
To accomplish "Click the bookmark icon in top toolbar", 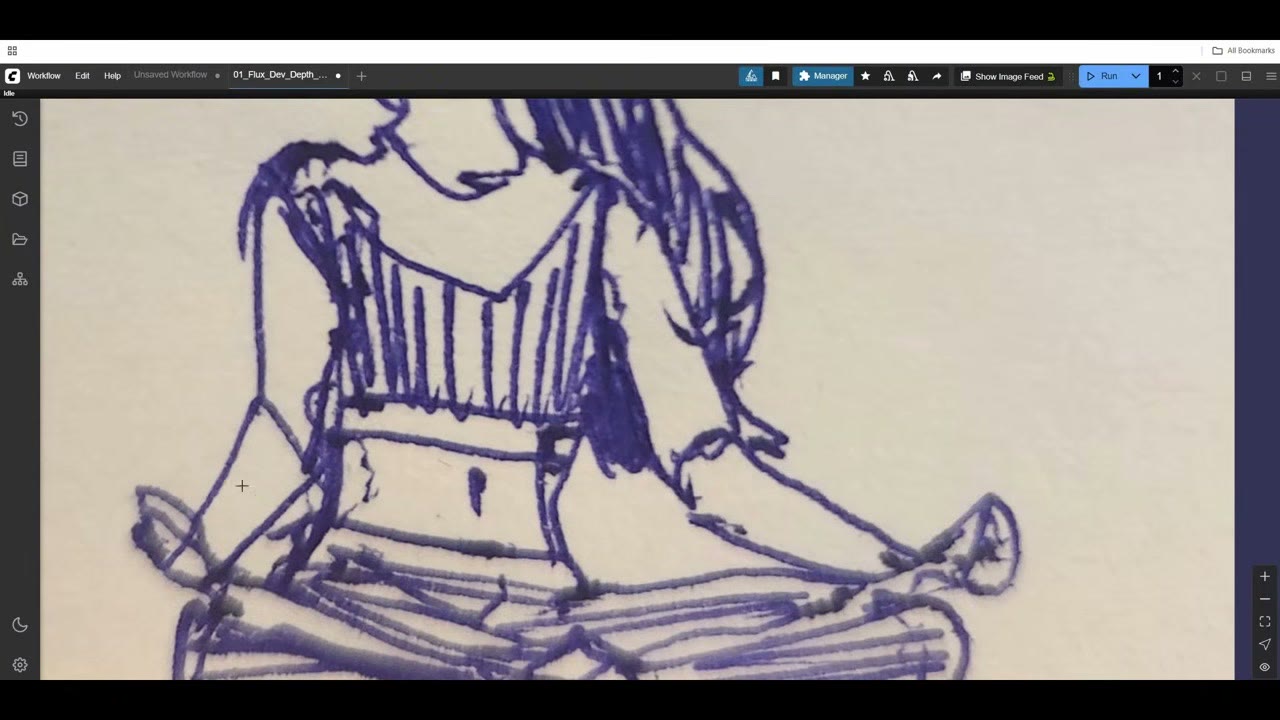I will click(x=775, y=76).
